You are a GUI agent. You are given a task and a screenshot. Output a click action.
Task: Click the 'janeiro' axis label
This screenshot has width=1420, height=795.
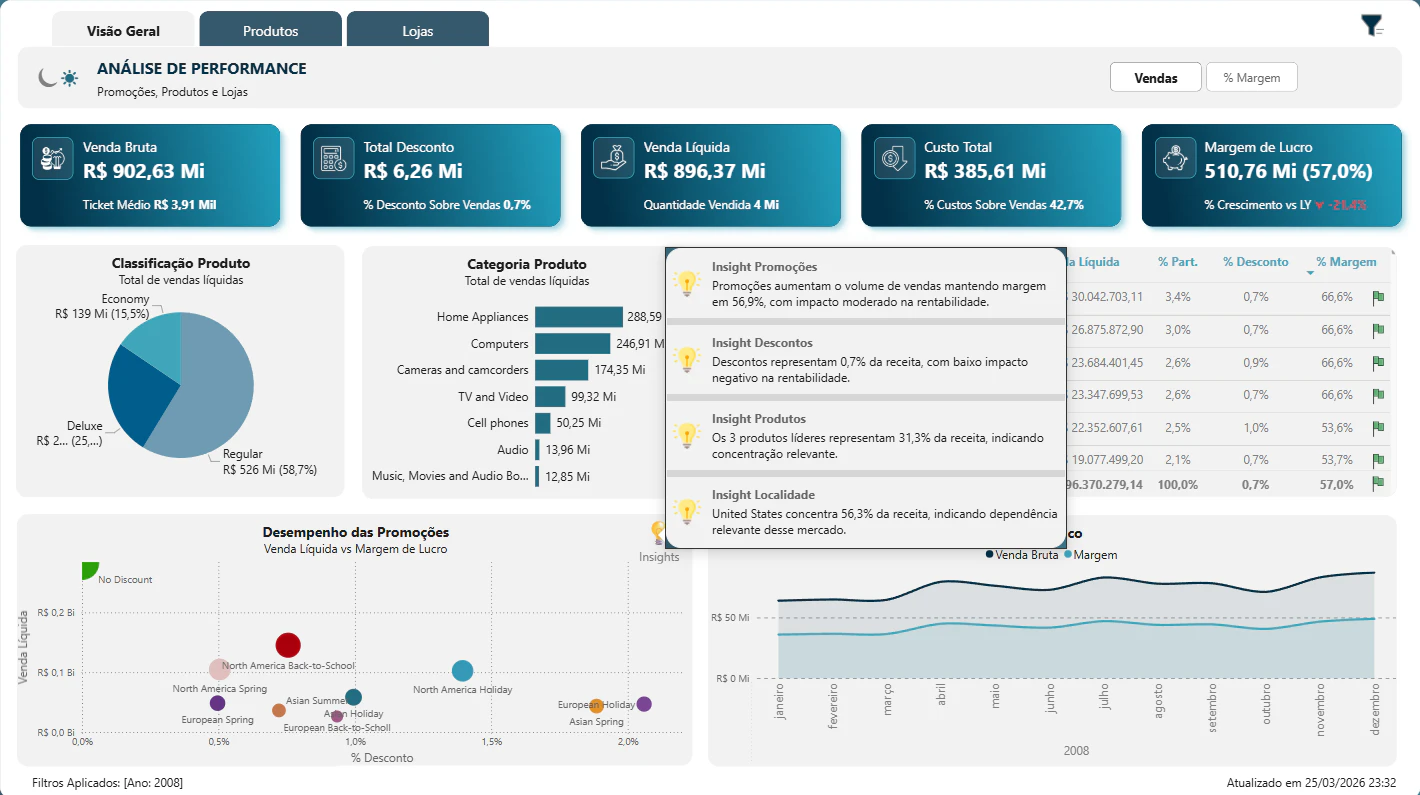coord(780,702)
